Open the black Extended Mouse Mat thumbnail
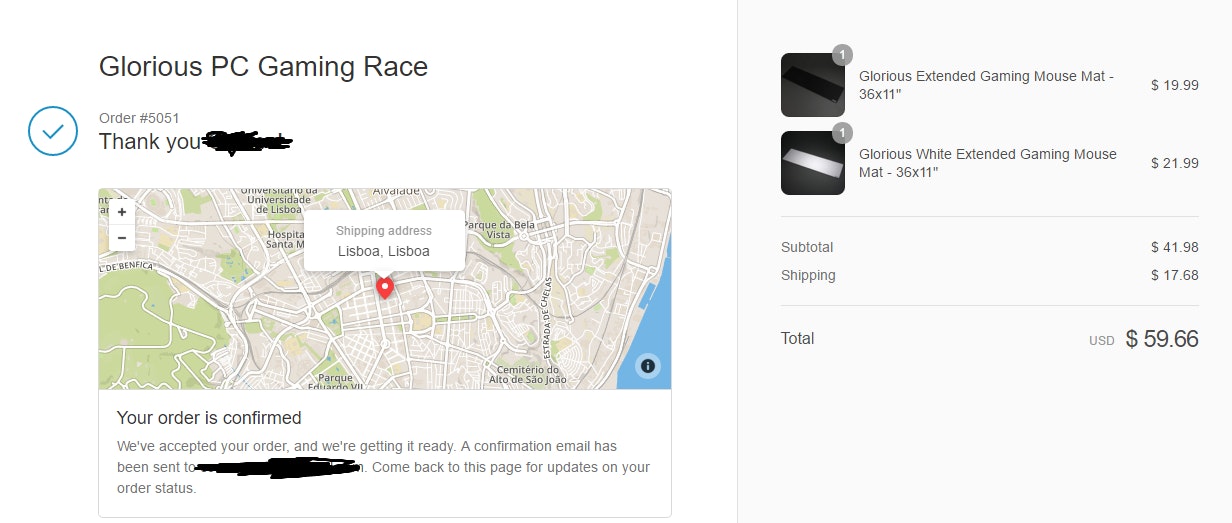The image size is (1232, 523). pos(812,85)
